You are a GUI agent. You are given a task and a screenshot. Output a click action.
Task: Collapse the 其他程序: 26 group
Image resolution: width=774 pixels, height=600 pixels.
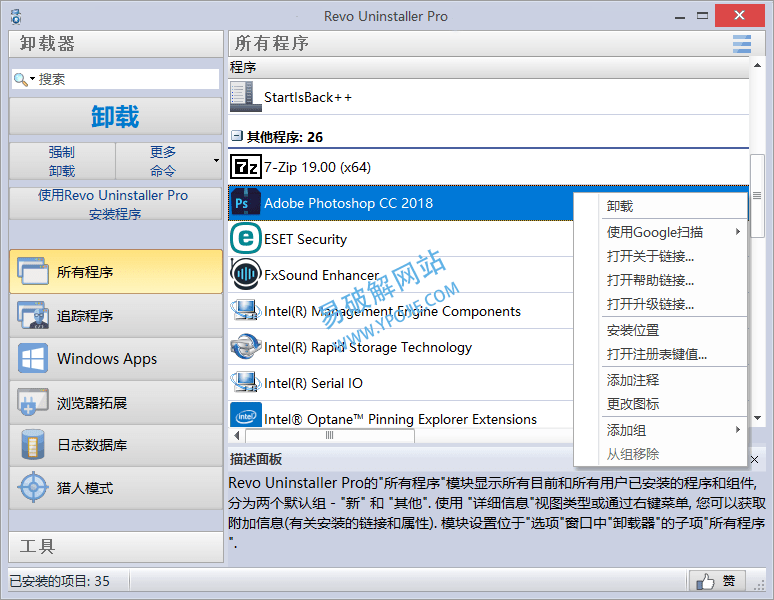click(237, 136)
